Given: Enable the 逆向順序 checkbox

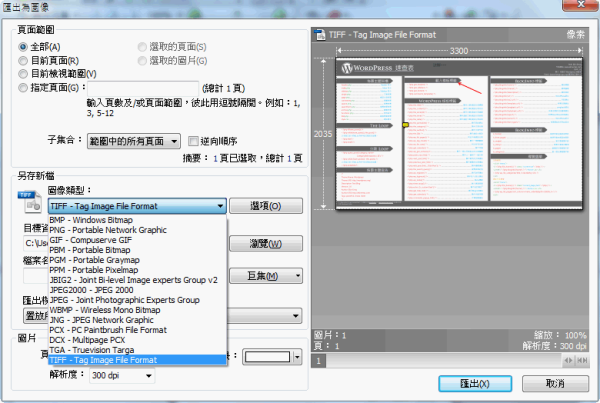Looking at the screenshot, I should (193, 141).
